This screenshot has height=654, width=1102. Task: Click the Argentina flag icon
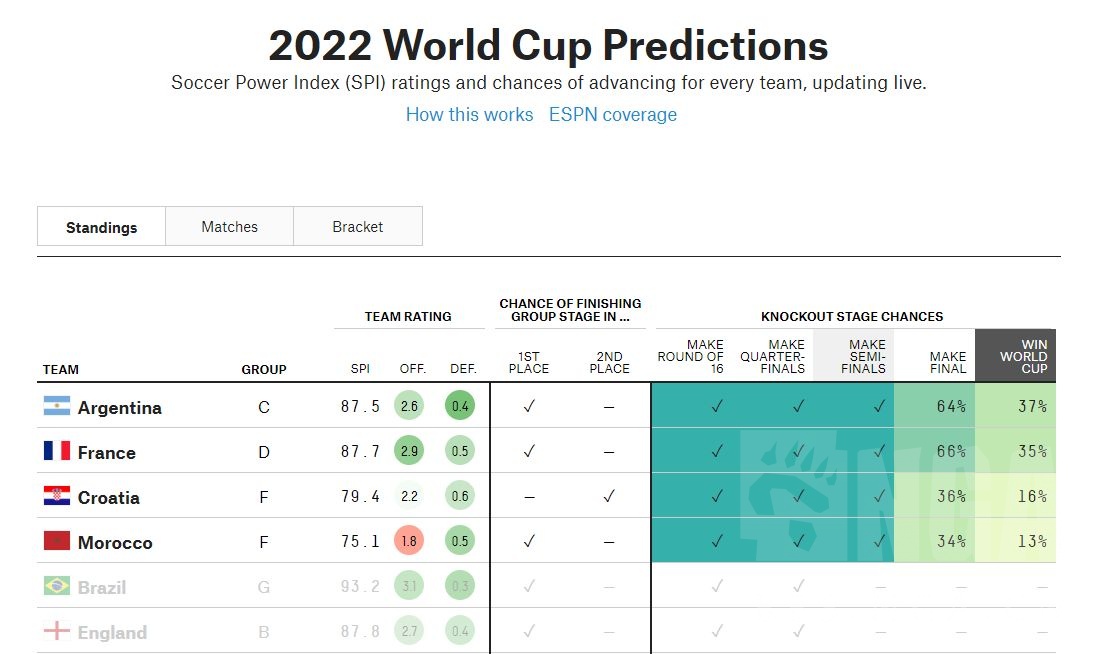[x=56, y=406]
